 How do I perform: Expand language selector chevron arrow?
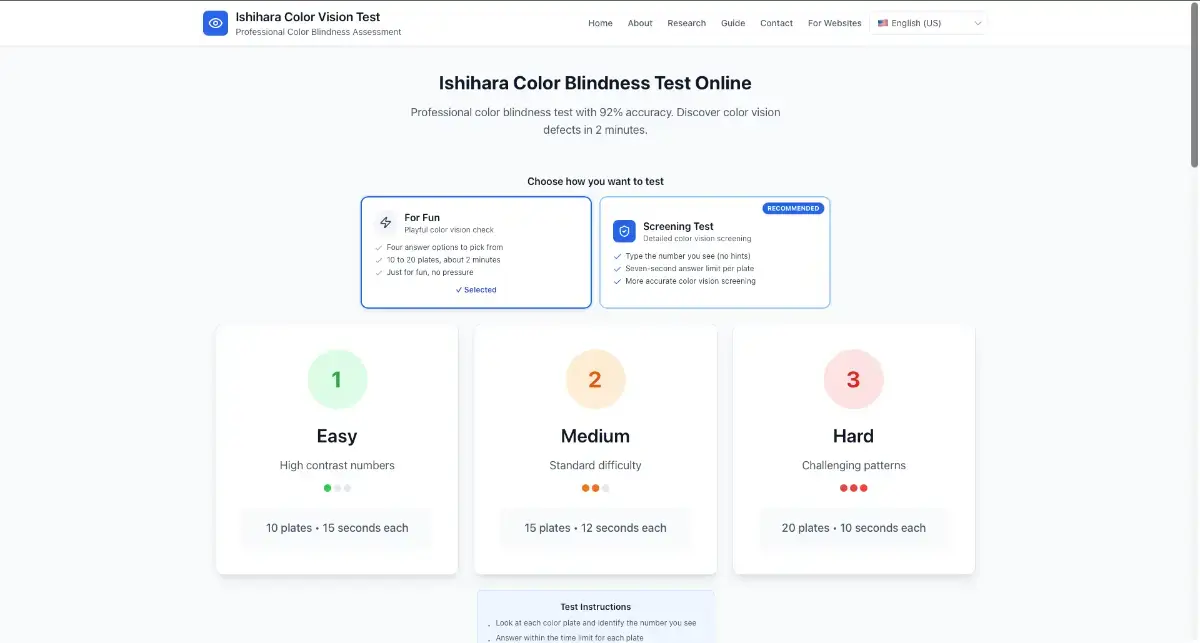point(977,23)
